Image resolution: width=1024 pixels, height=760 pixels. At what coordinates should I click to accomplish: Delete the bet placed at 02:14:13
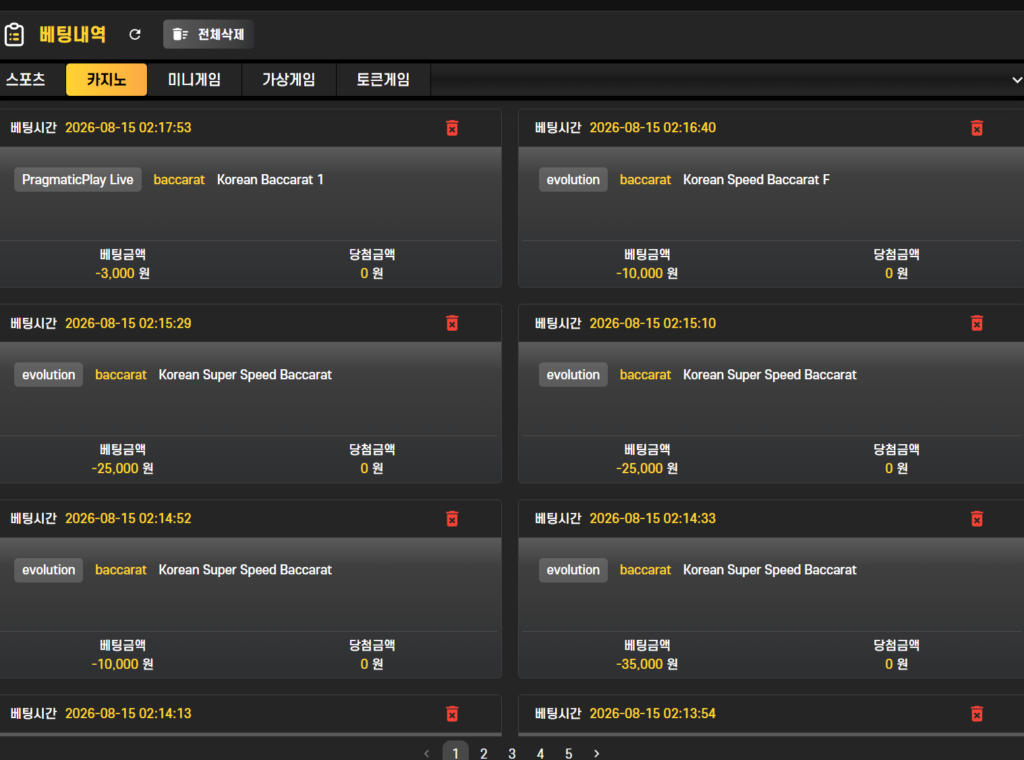[x=452, y=714]
